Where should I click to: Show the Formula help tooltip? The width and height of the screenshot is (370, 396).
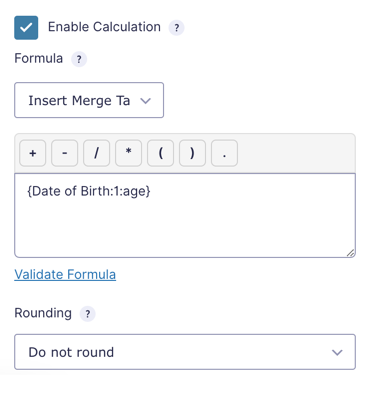pyautogui.click(x=79, y=59)
